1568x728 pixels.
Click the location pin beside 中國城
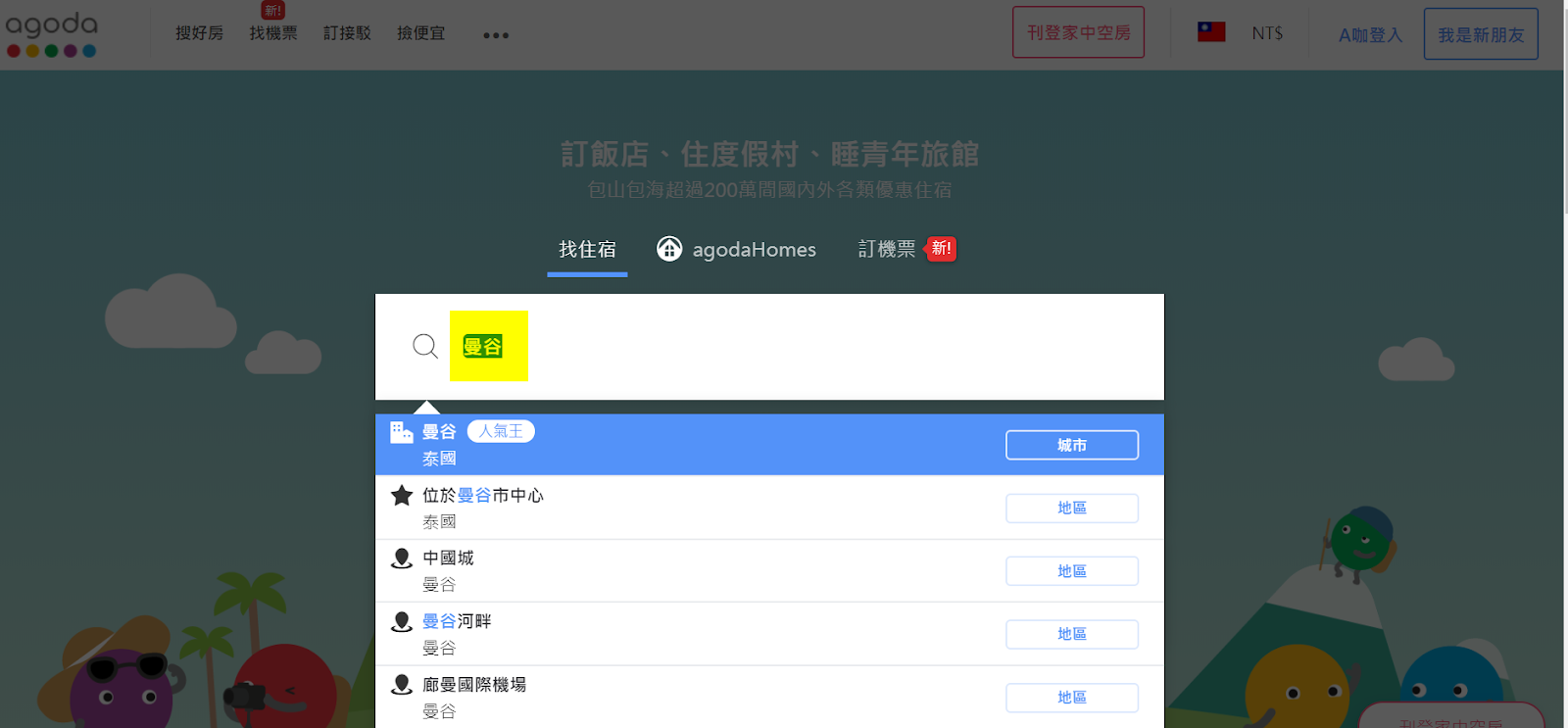[402, 558]
